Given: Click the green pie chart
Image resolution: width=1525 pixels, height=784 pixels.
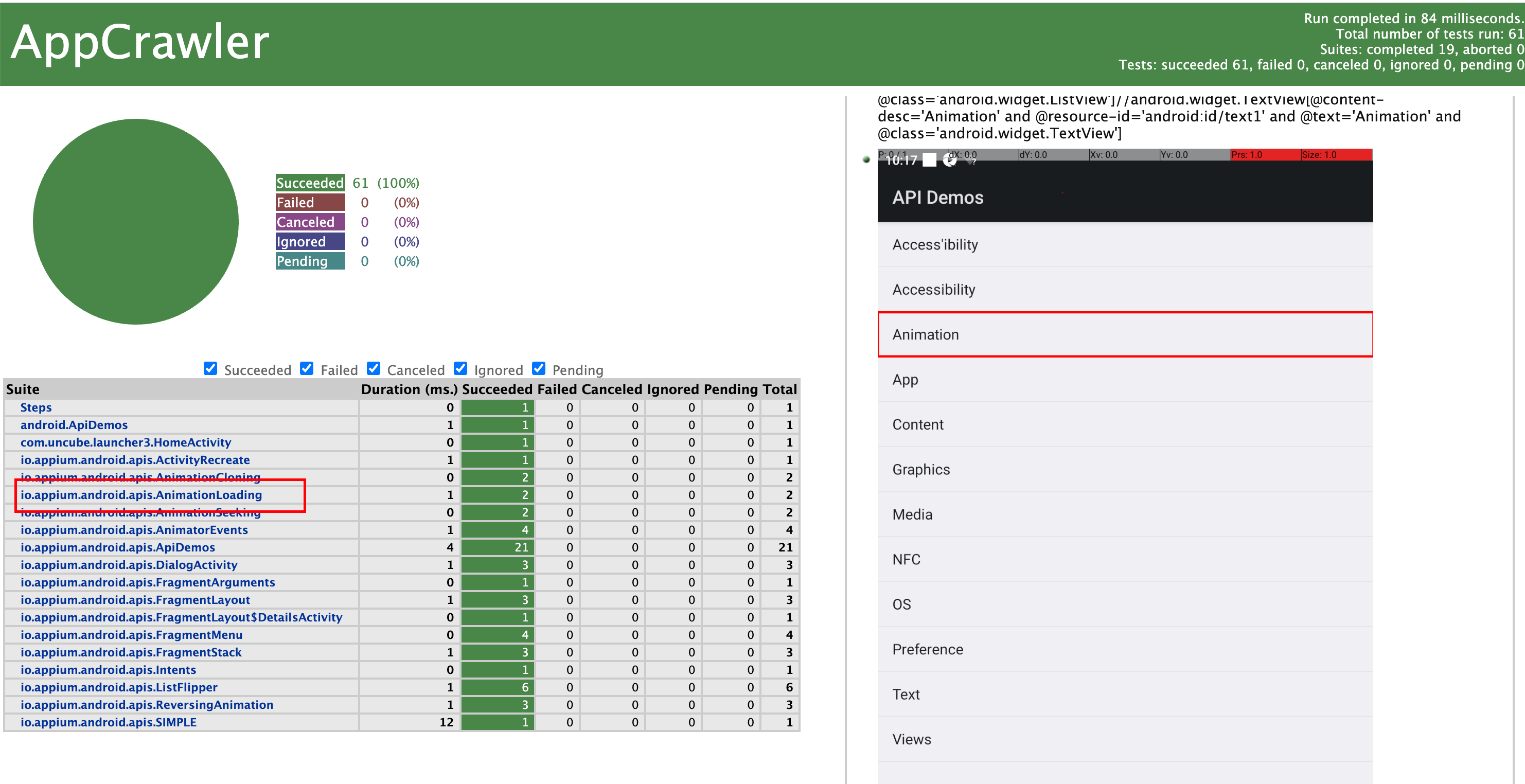Looking at the screenshot, I should coord(135,222).
